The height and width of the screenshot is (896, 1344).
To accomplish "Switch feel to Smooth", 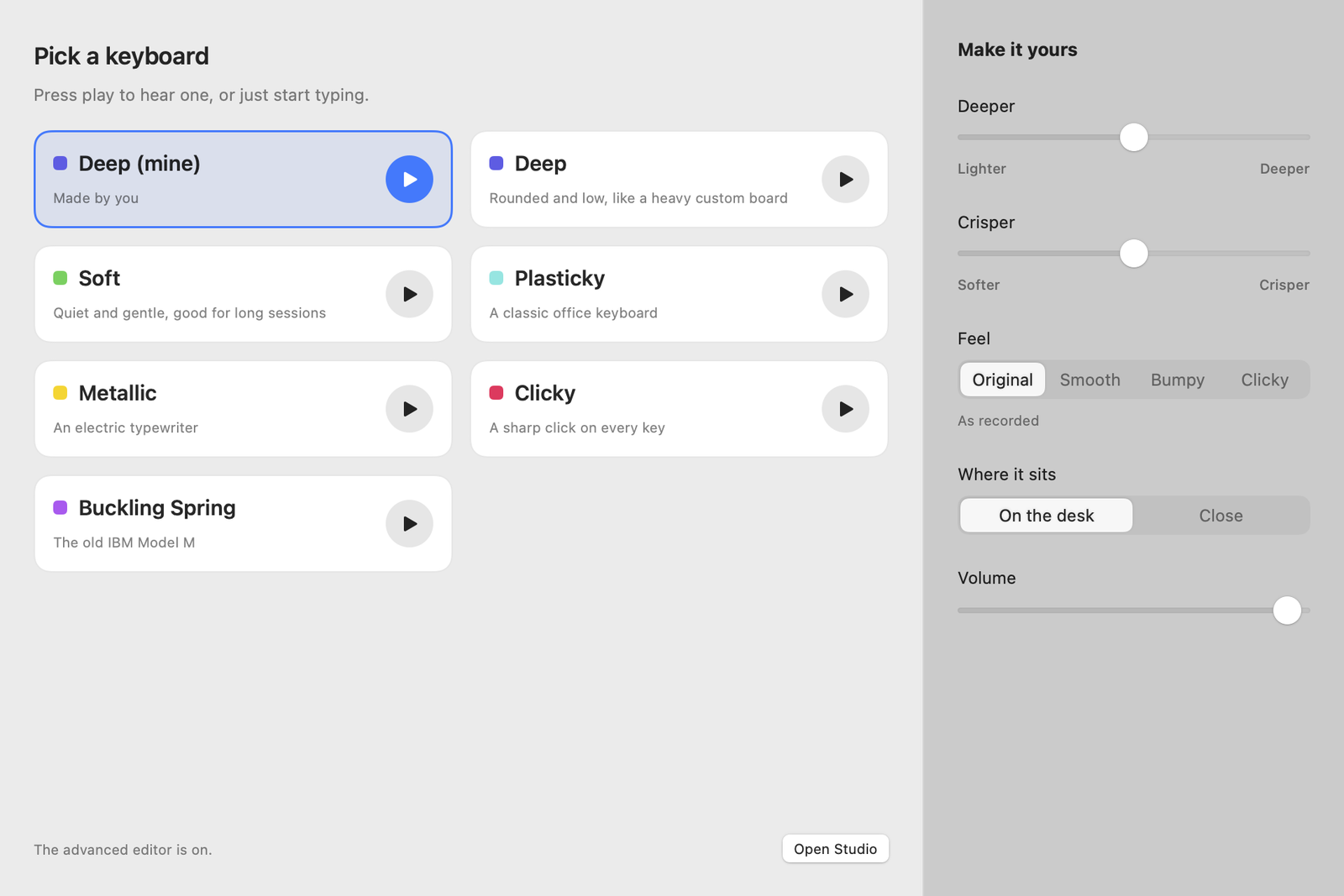I will pyautogui.click(x=1089, y=380).
